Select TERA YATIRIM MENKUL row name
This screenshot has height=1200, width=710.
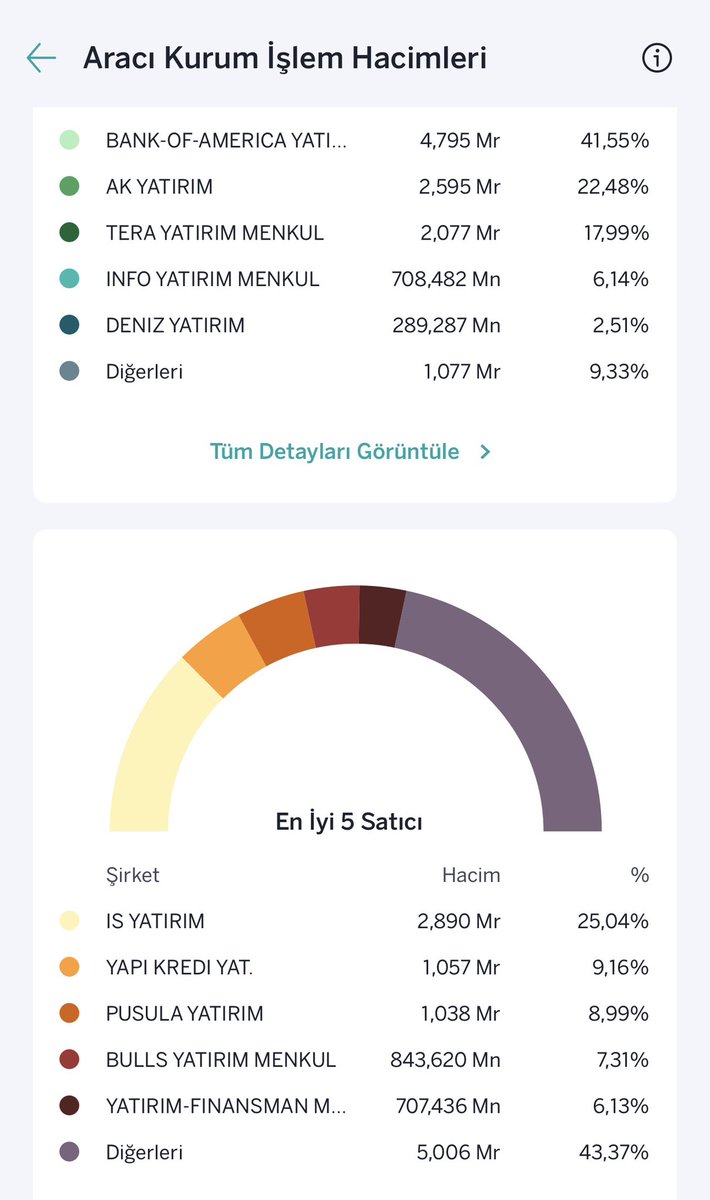[x=215, y=233]
